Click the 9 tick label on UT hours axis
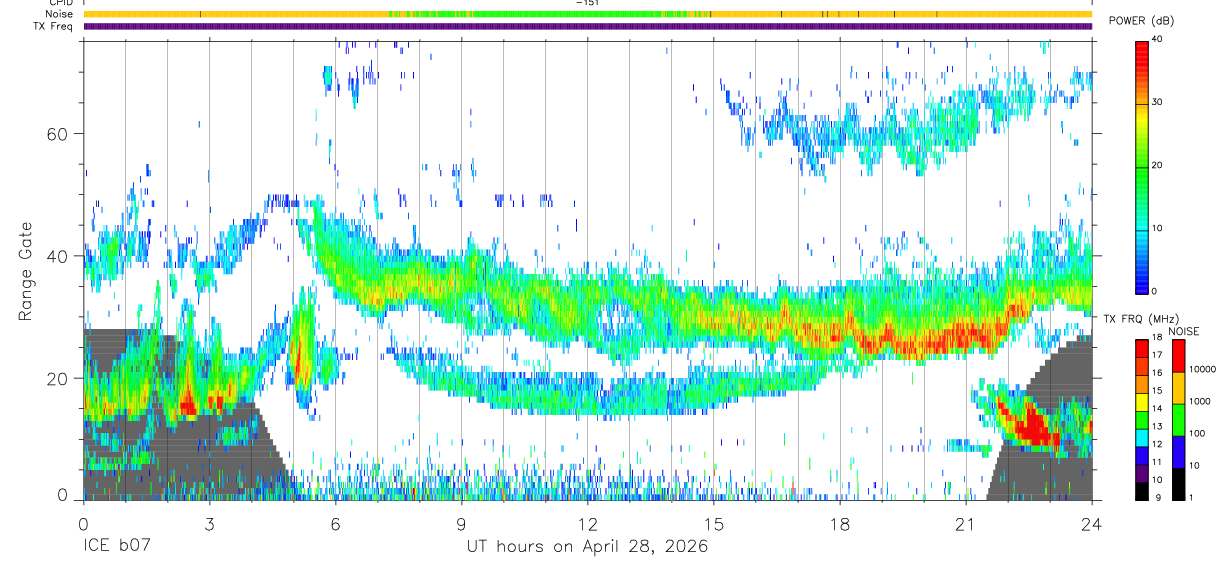The height and width of the screenshot is (567, 1228). (461, 523)
